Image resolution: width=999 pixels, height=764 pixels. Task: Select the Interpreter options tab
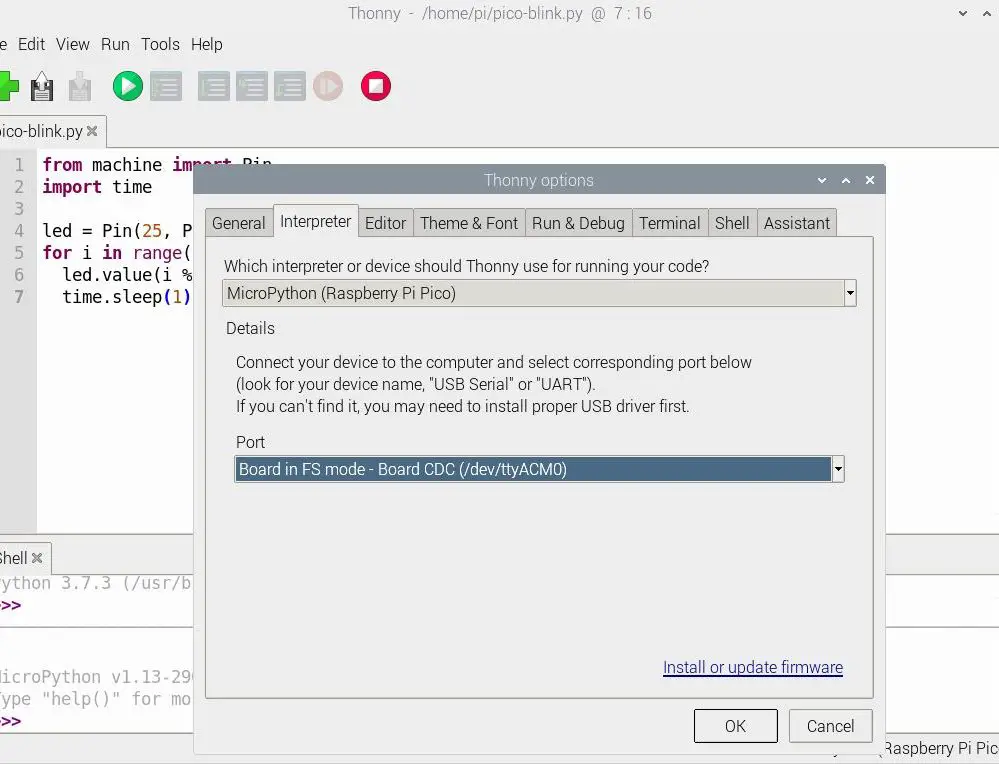click(x=316, y=221)
